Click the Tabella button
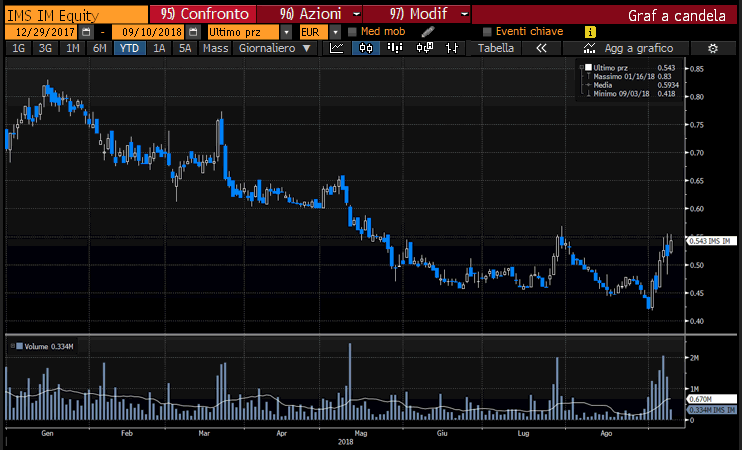 click(x=496, y=48)
